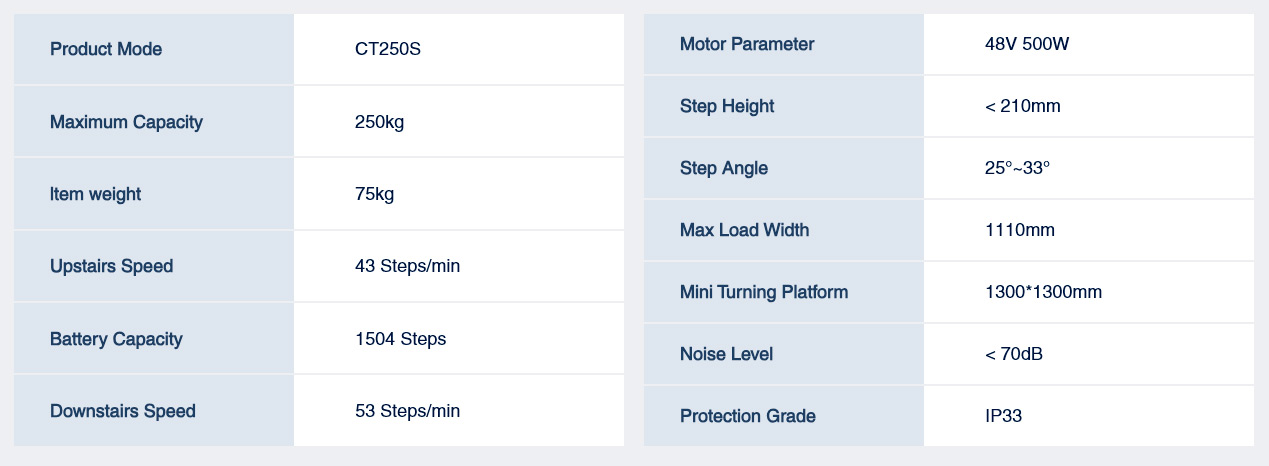Click the Downstairs Speed label

pyautogui.click(x=123, y=411)
